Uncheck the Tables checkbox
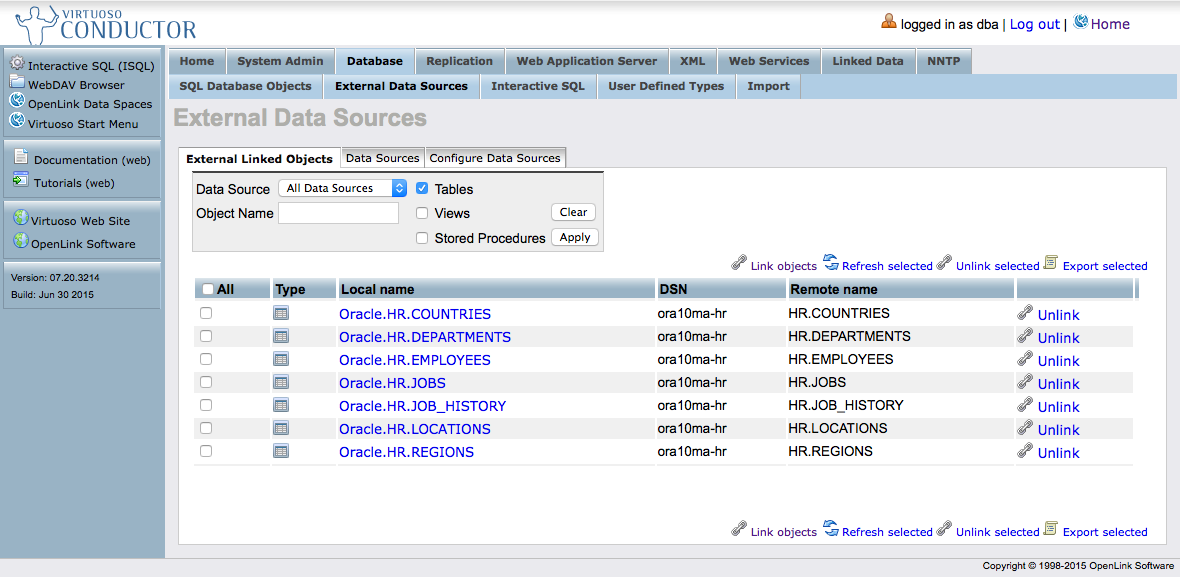This screenshot has width=1180, height=577. [x=422, y=188]
